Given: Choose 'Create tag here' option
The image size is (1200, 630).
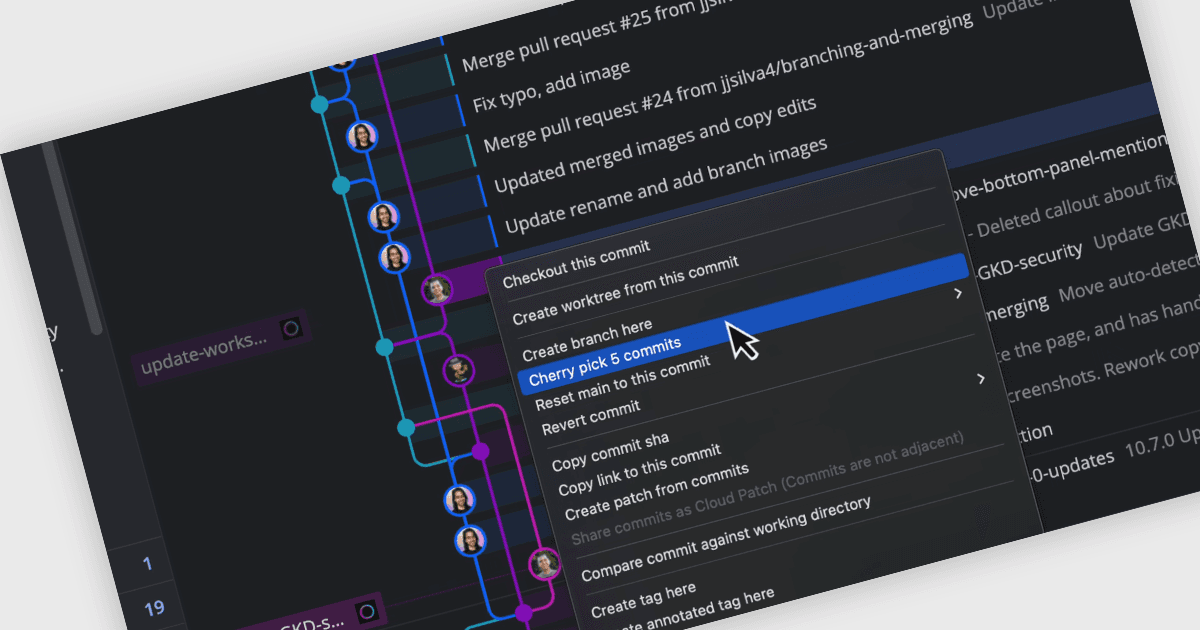Looking at the screenshot, I should (642, 599).
